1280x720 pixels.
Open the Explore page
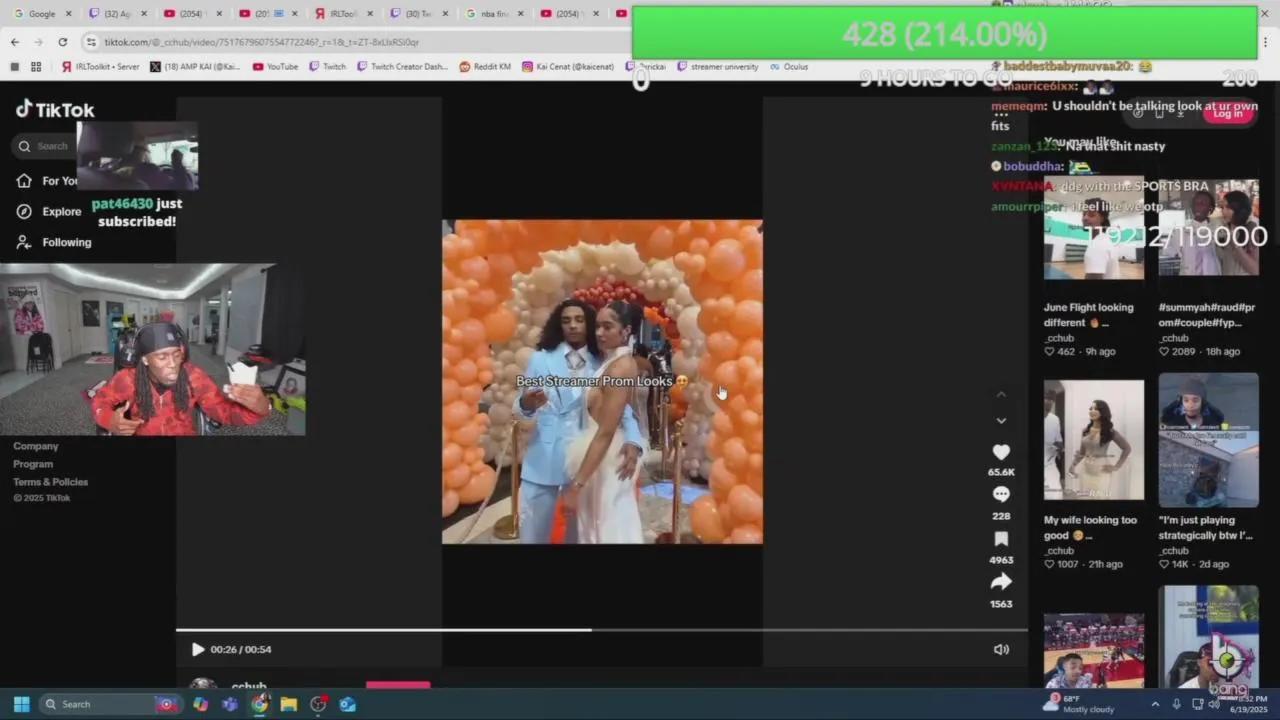pos(49,211)
